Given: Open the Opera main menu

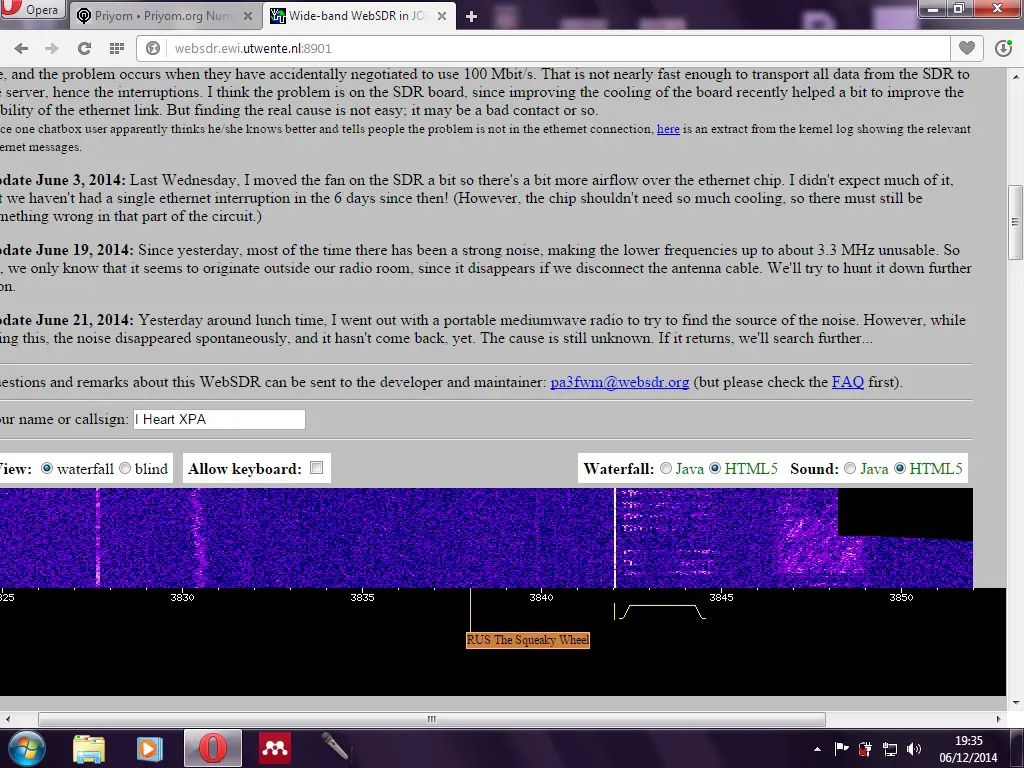Looking at the screenshot, I should click(33, 12).
